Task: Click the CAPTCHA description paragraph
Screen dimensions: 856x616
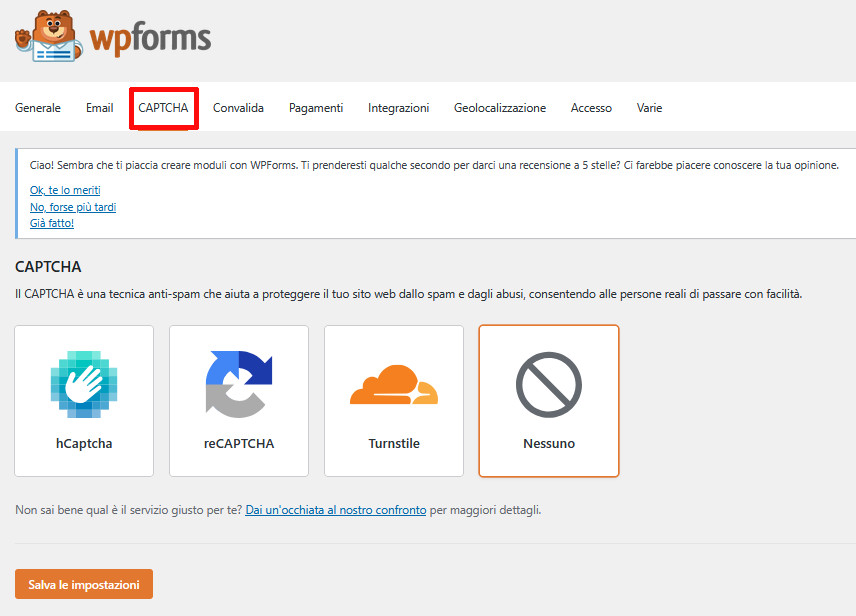Action: [408, 294]
